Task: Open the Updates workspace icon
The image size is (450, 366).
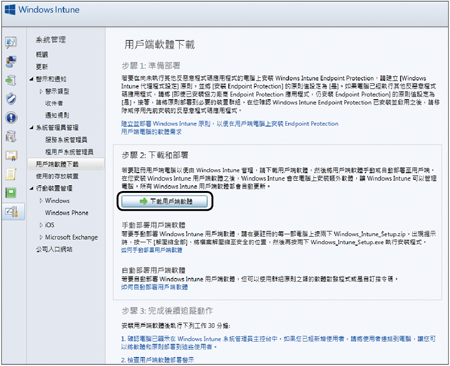Action: click(11, 80)
